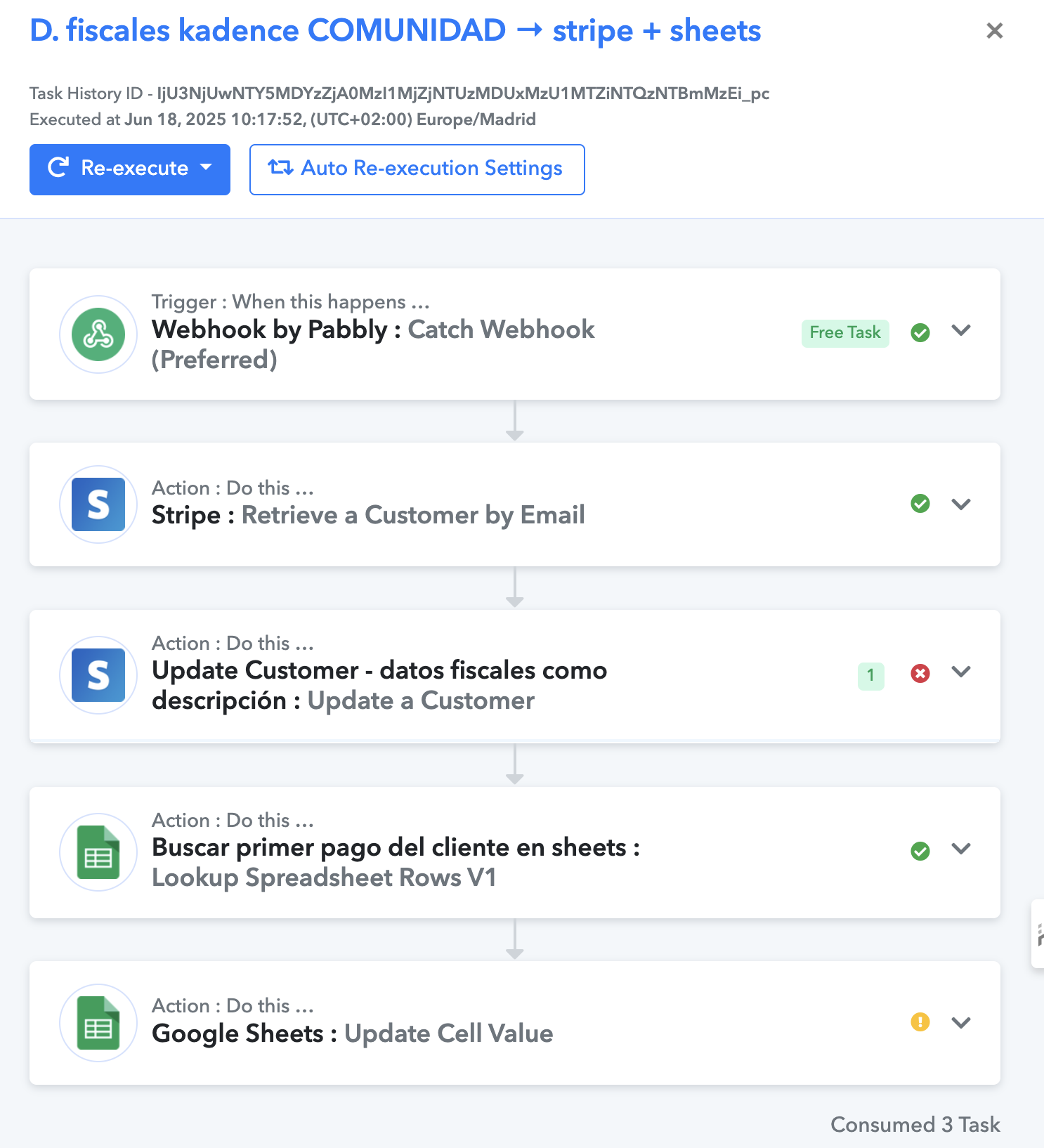
Task: Click the yellow warning icon on Update Cell Value
Action: click(920, 1022)
